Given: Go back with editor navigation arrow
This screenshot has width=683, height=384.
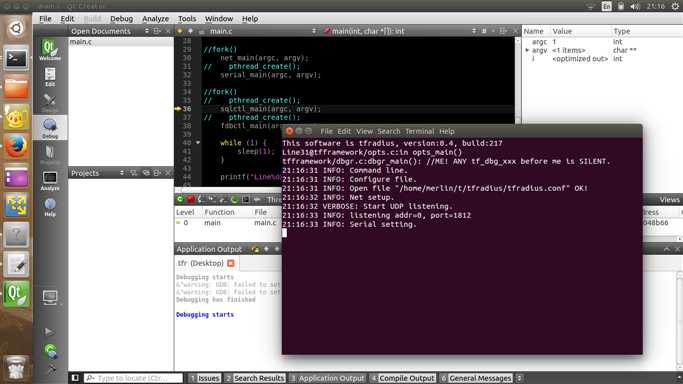Looking at the screenshot, I should point(179,31).
